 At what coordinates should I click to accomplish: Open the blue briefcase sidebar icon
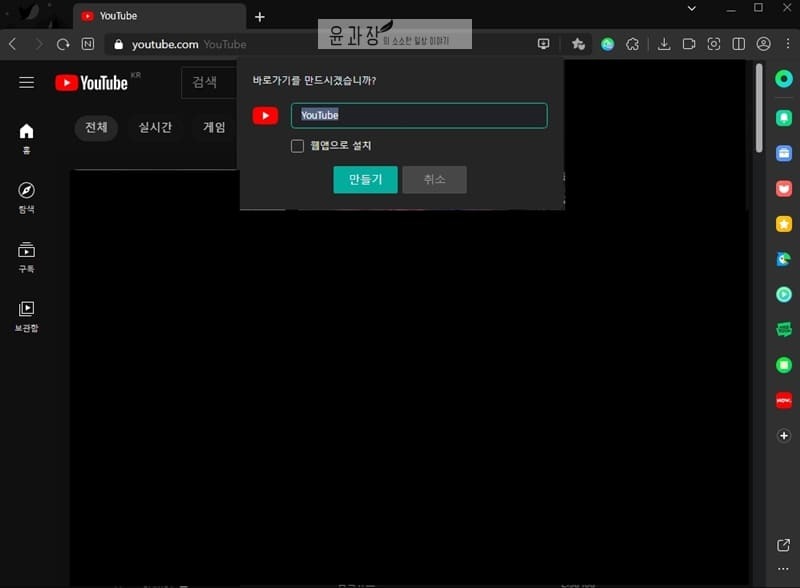click(784, 153)
